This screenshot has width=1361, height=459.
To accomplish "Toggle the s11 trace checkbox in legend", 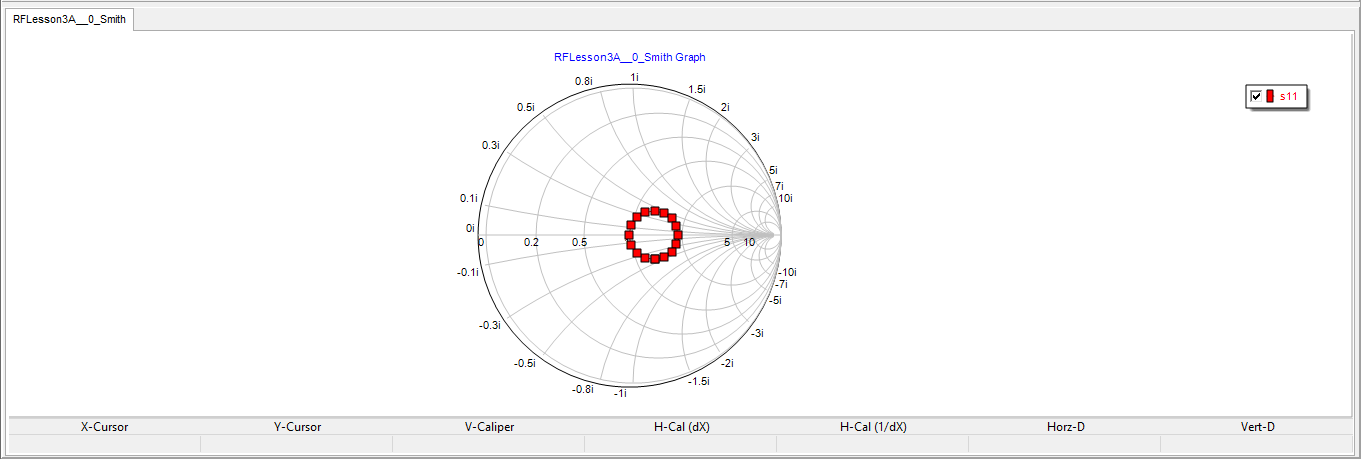I will pyautogui.click(x=1255, y=97).
